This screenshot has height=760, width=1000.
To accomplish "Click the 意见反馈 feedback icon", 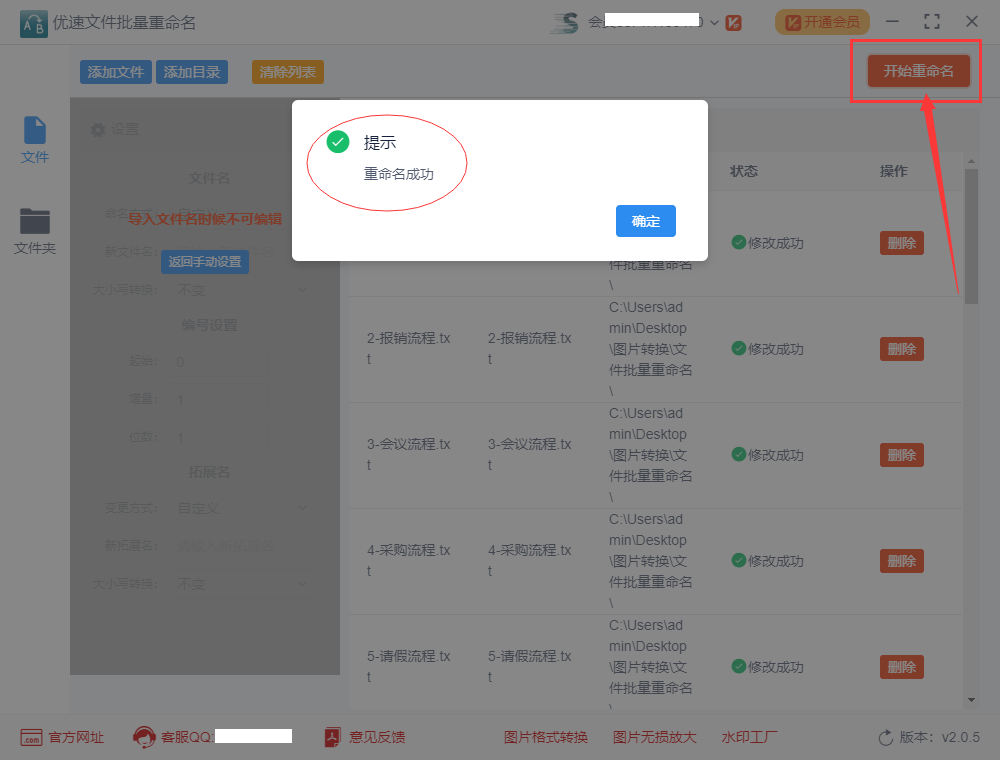I will (331, 737).
